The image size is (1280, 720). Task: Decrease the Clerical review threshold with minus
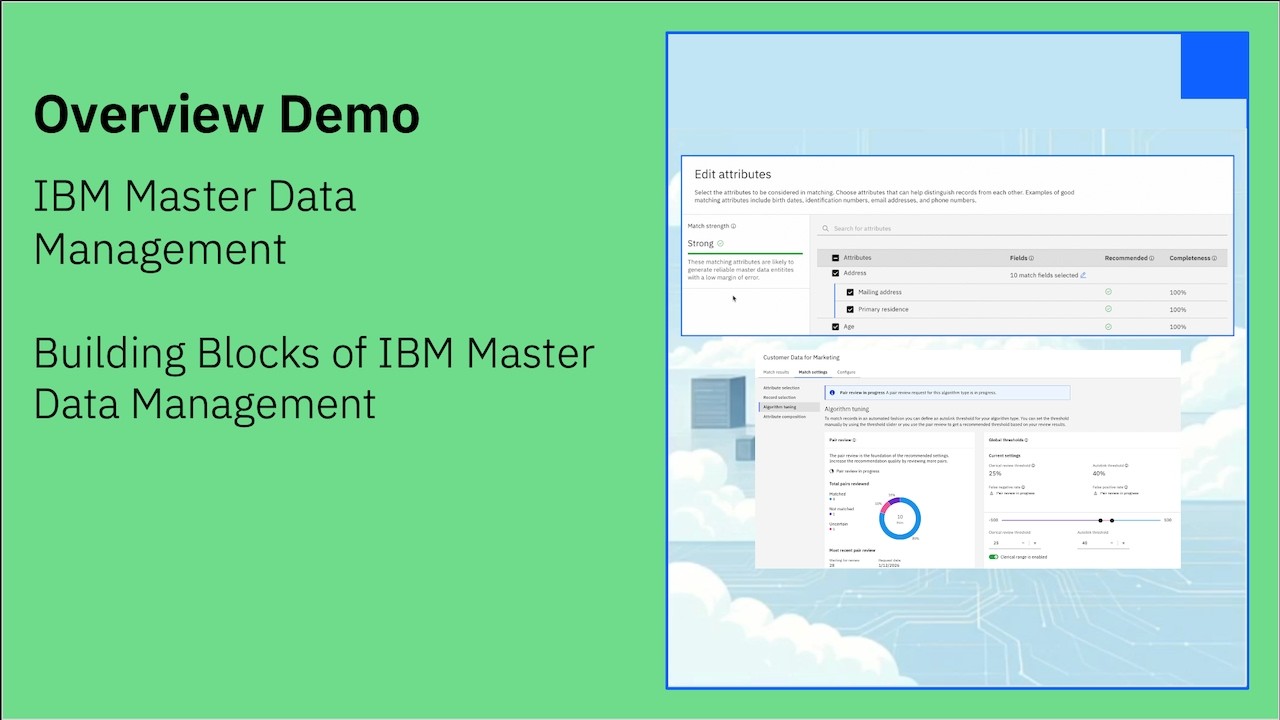click(x=1023, y=543)
